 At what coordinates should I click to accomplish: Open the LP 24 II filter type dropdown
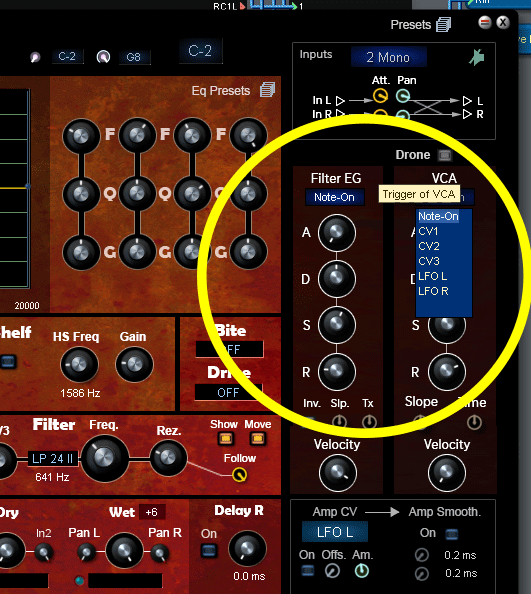[53, 459]
